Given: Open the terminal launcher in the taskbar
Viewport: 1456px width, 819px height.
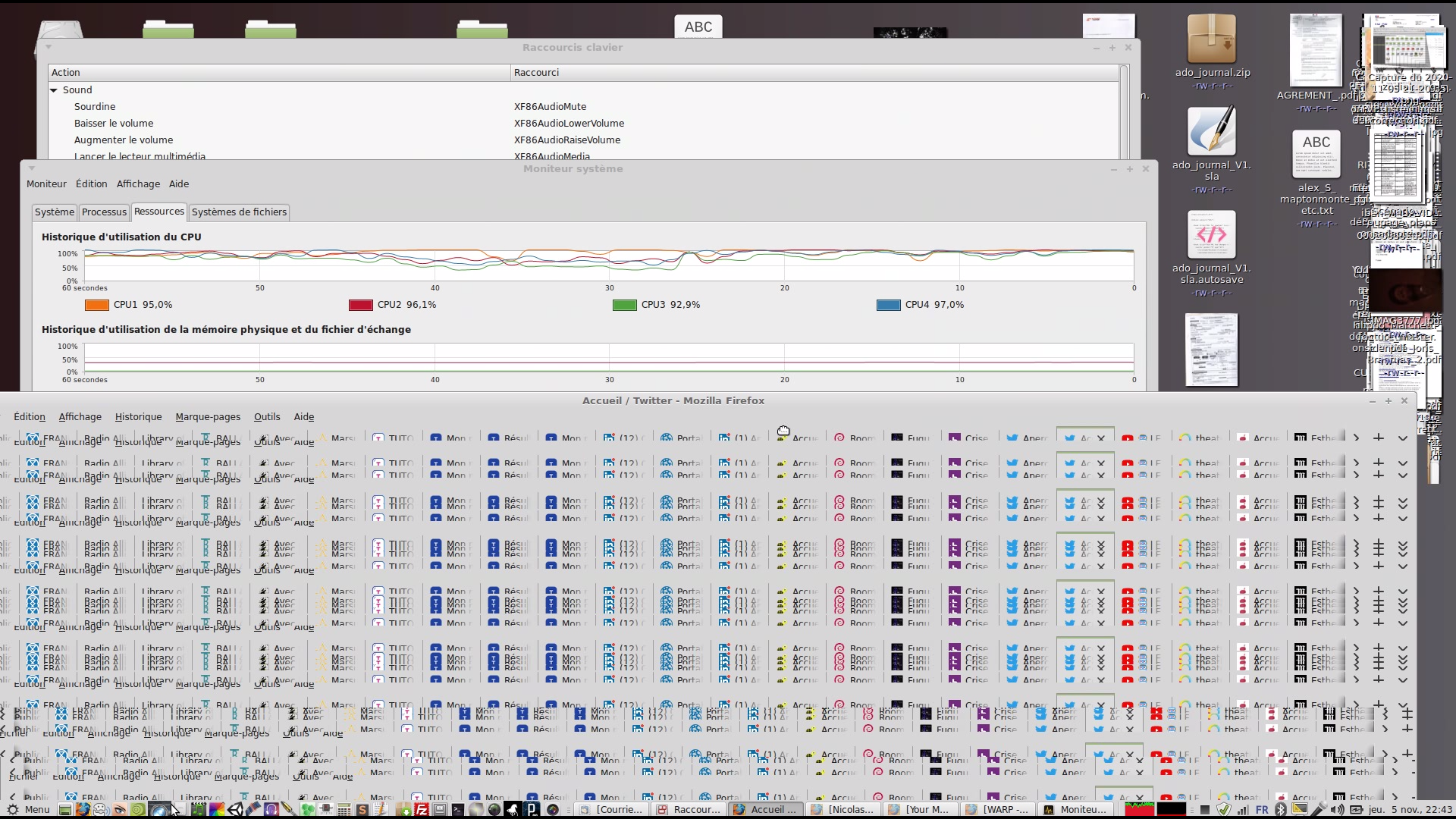Looking at the screenshot, I should (x=457, y=809).
